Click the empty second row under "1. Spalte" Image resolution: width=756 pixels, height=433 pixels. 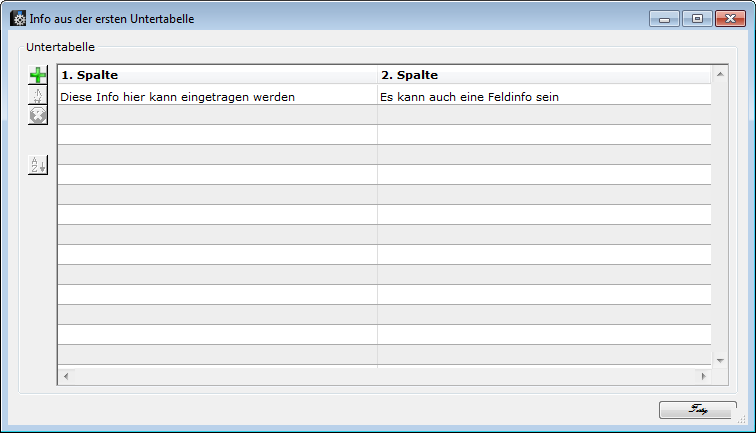(x=217, y=115)
